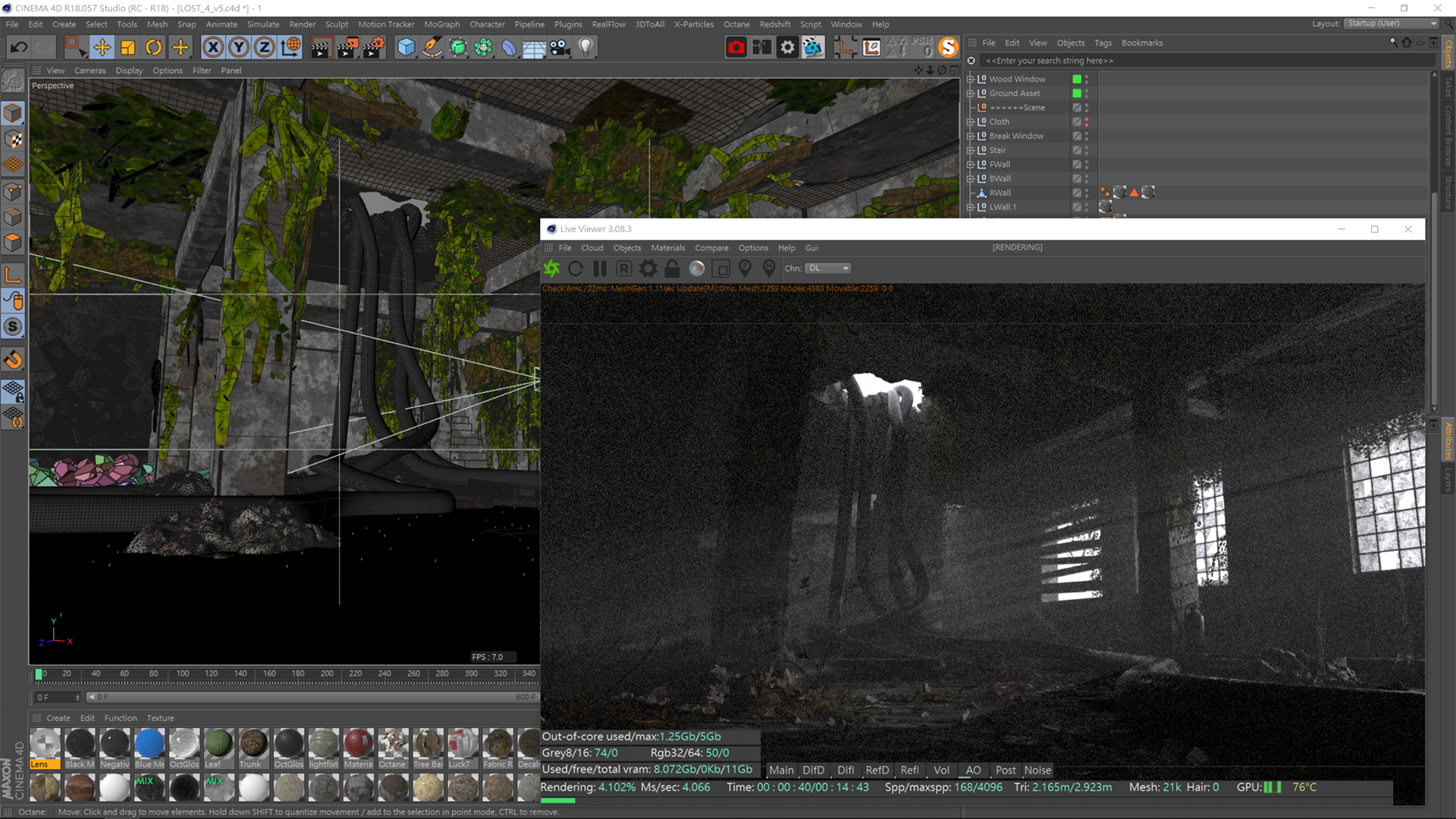Click the pick focus pin icon
Image resolution: width=1456 pixels, height=819 pixels.
(x=745, y=268)
